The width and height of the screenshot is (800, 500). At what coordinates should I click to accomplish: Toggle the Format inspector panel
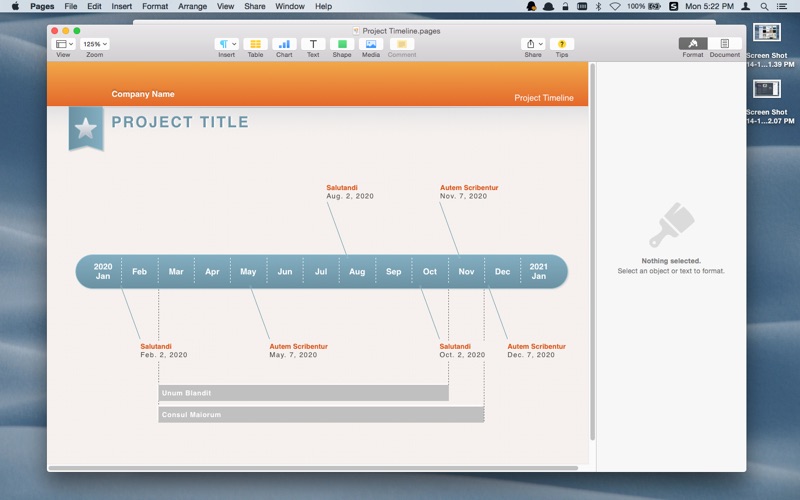693,43
